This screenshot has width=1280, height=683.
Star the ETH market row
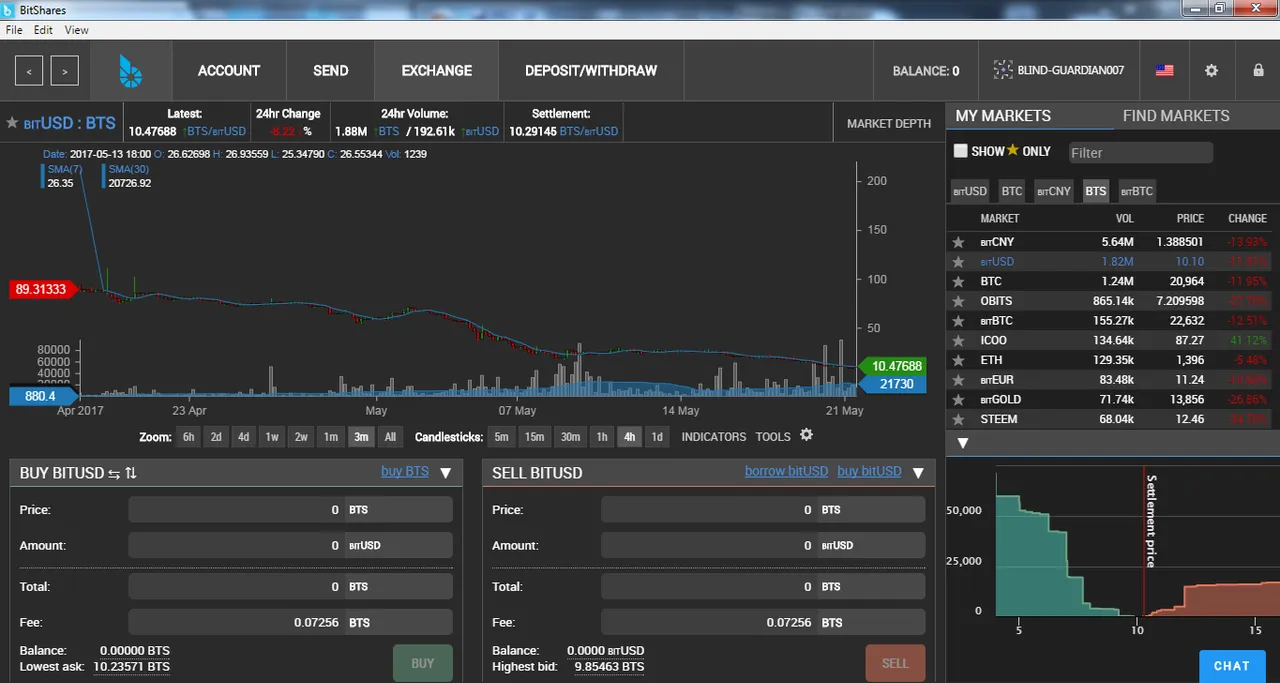pyautogui.click(x=958, y=360)
